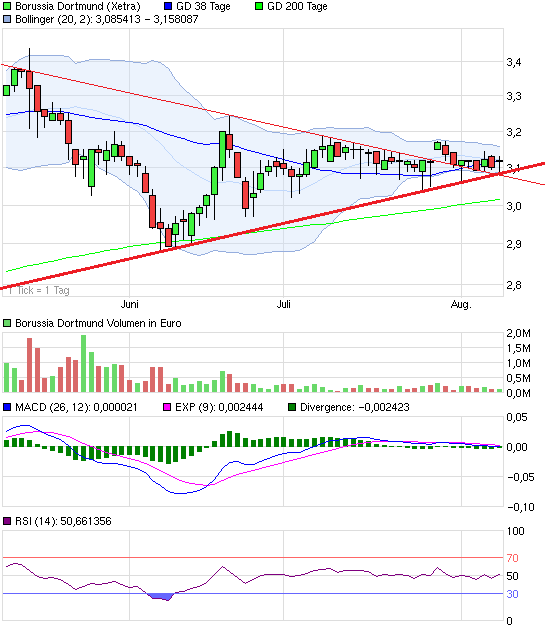Click the 3,2 price axis label
Image resolution: width=545 pixels, height=629 pixels.
[x=514, y=132]
